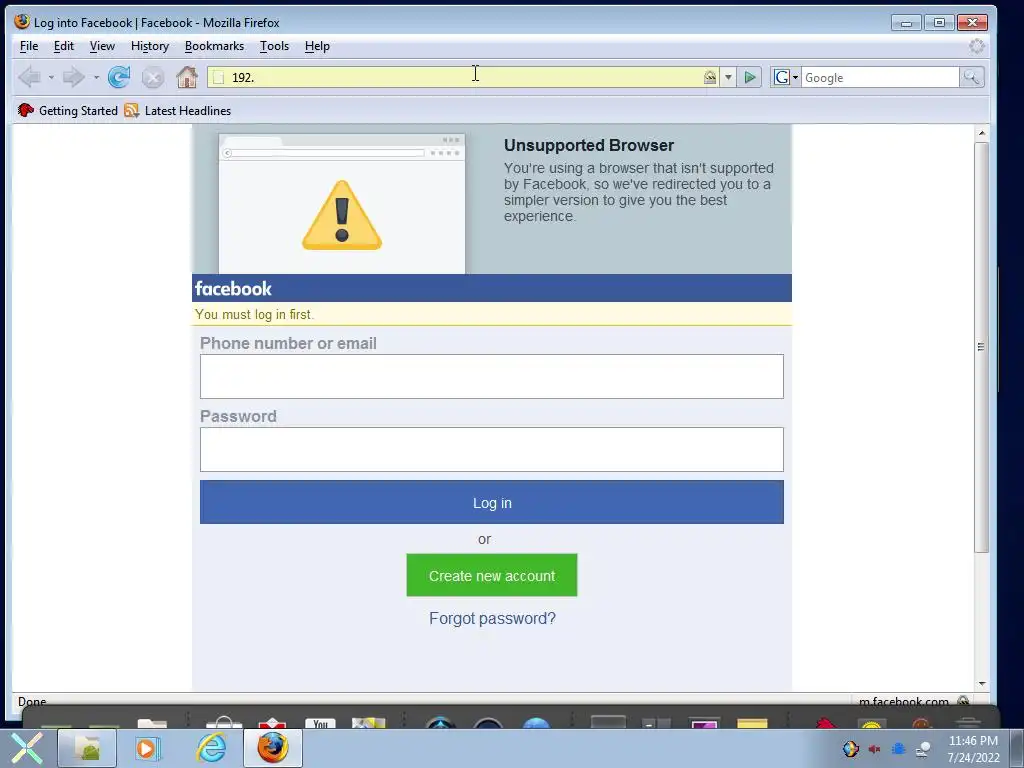Minimize the Firefox window
Screen dimensions: 1024x768
[x=906, y=23]
